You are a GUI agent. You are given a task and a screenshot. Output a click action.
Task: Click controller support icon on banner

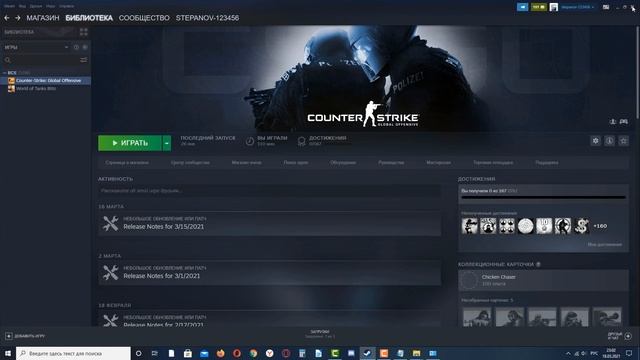click(624, 122)
